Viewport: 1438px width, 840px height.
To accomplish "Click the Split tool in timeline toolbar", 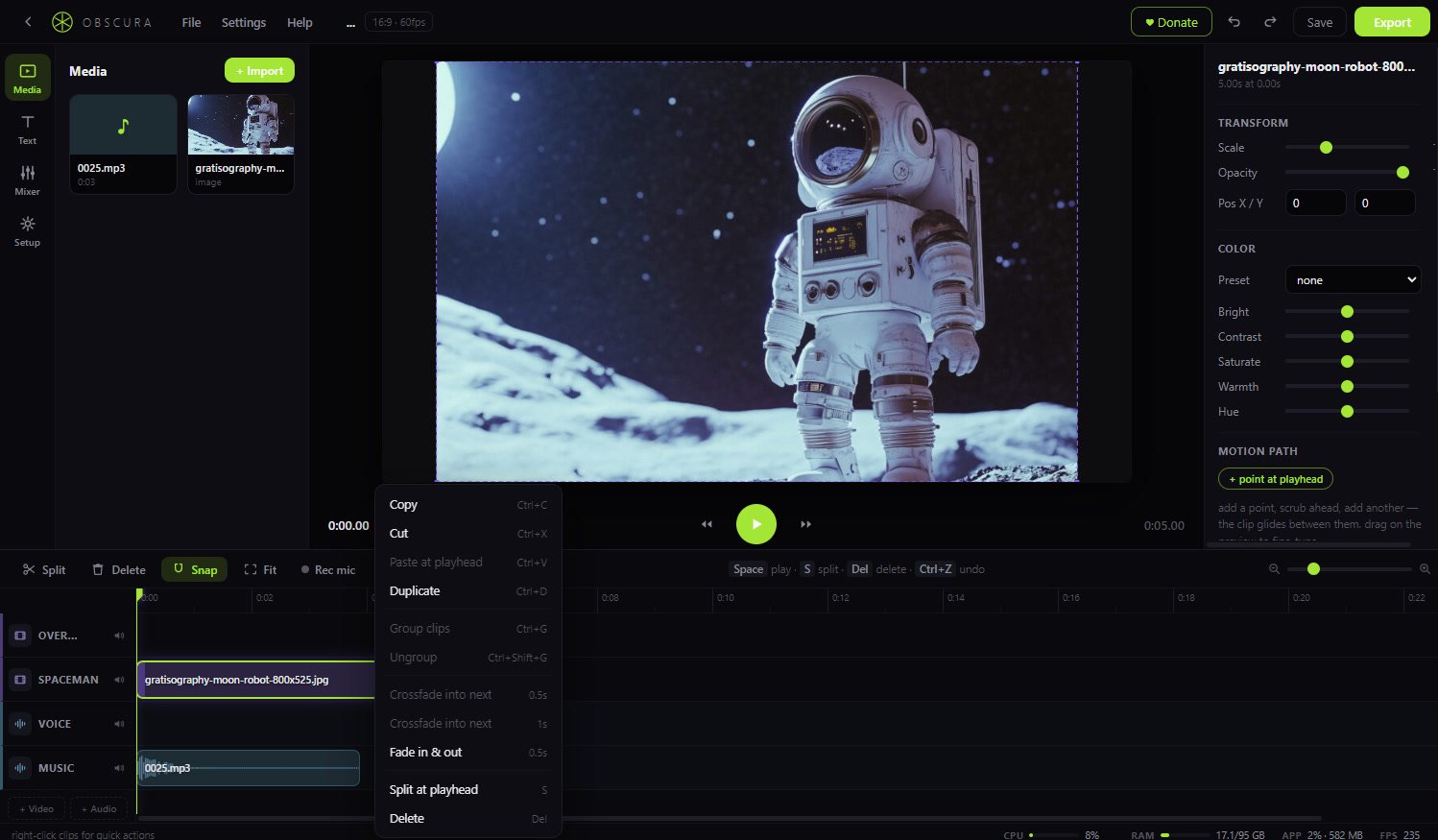I will pyautogui.click(x=44, y=569).
